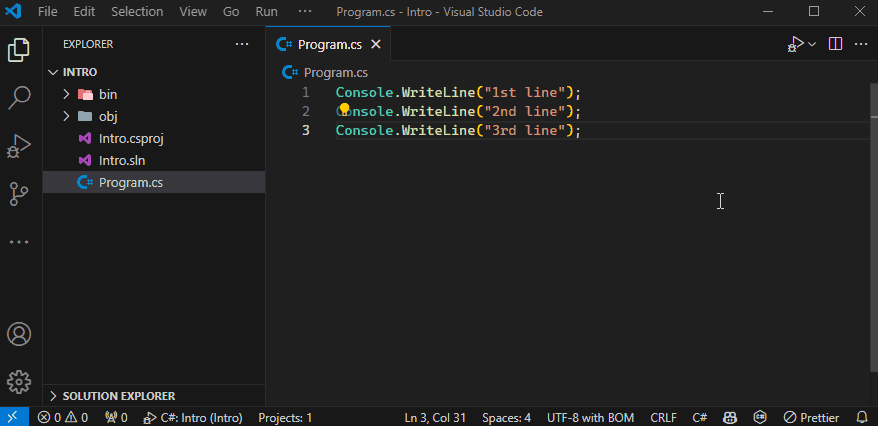Open remote window button in status bar
This screenshot has width=878, height=426.
[14, 417]
